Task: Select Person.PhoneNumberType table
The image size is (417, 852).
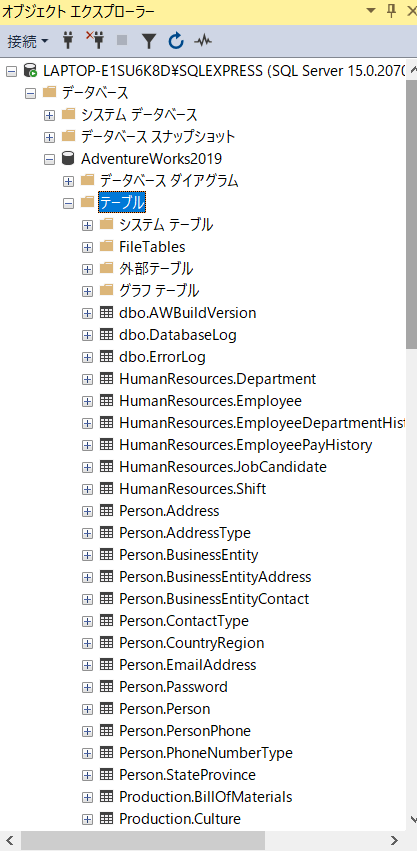Action: point(206,753)
